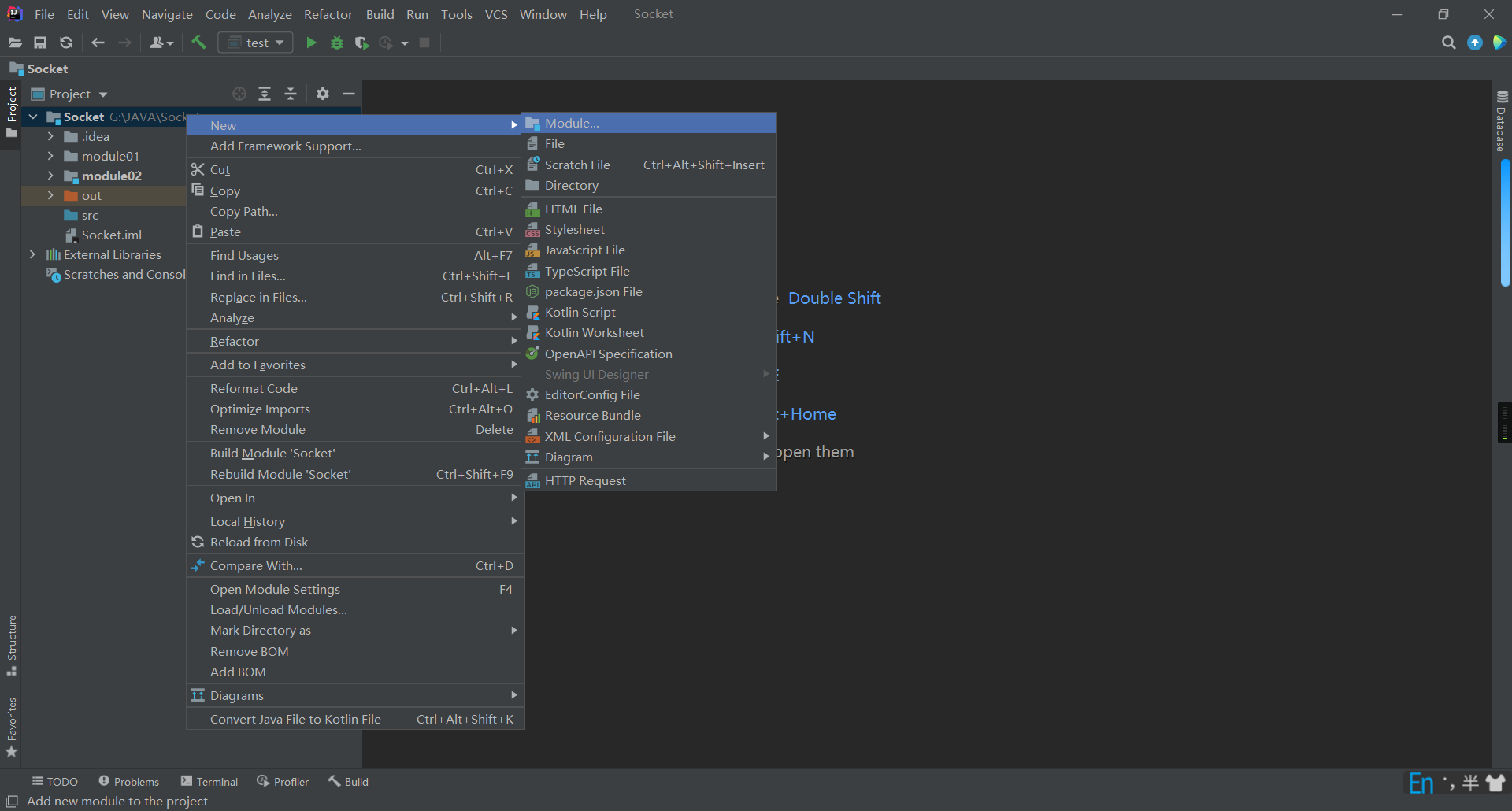Choose Directory in New submenu
The image size is (1512, 811).
pos(649,185)
